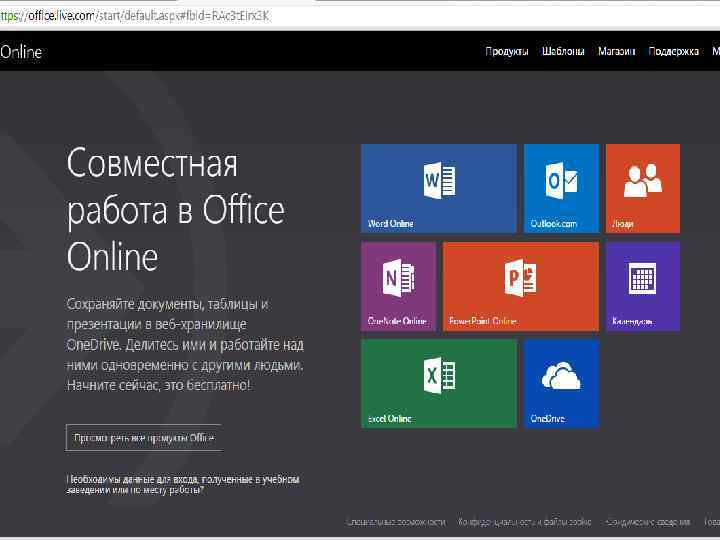Launch the OneNote Online tile

[398, 286]
